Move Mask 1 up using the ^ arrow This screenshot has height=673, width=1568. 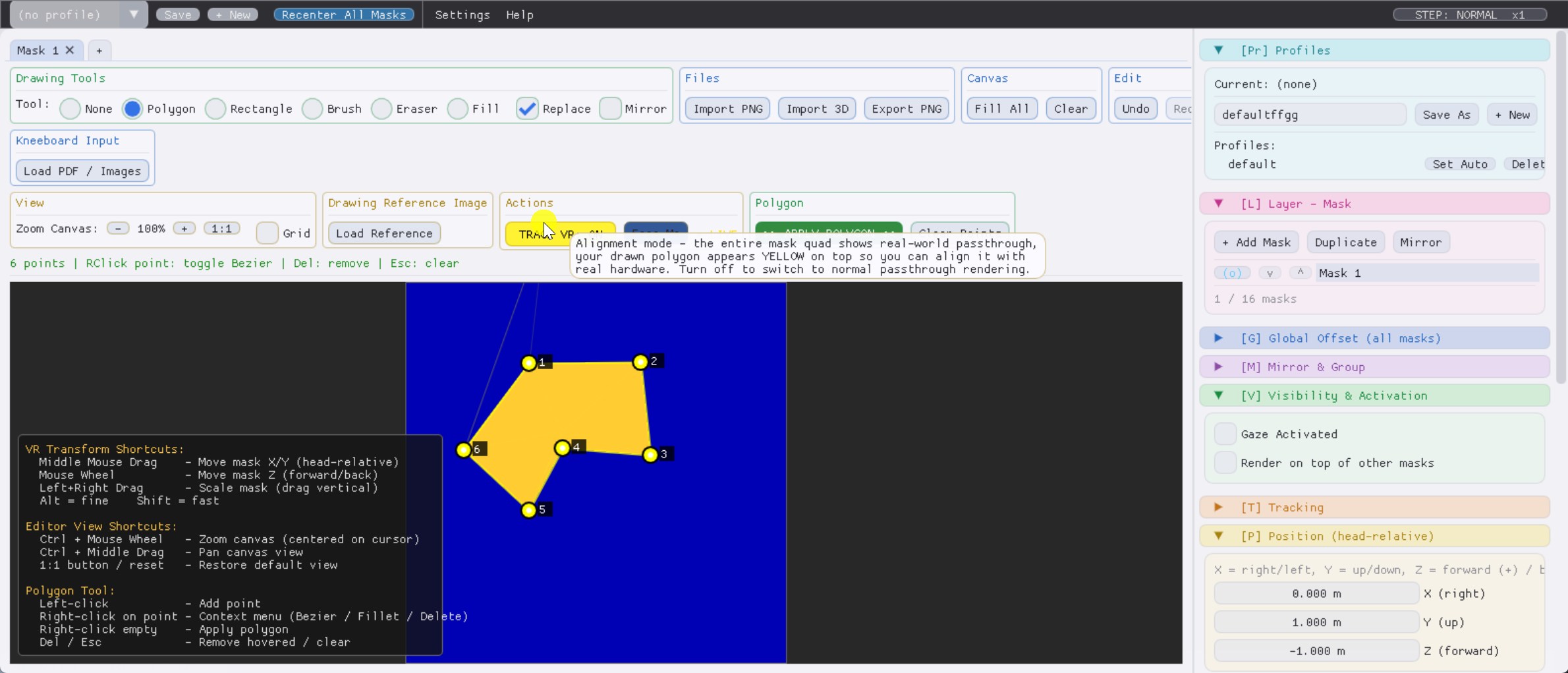click(x=1299, y=272)
